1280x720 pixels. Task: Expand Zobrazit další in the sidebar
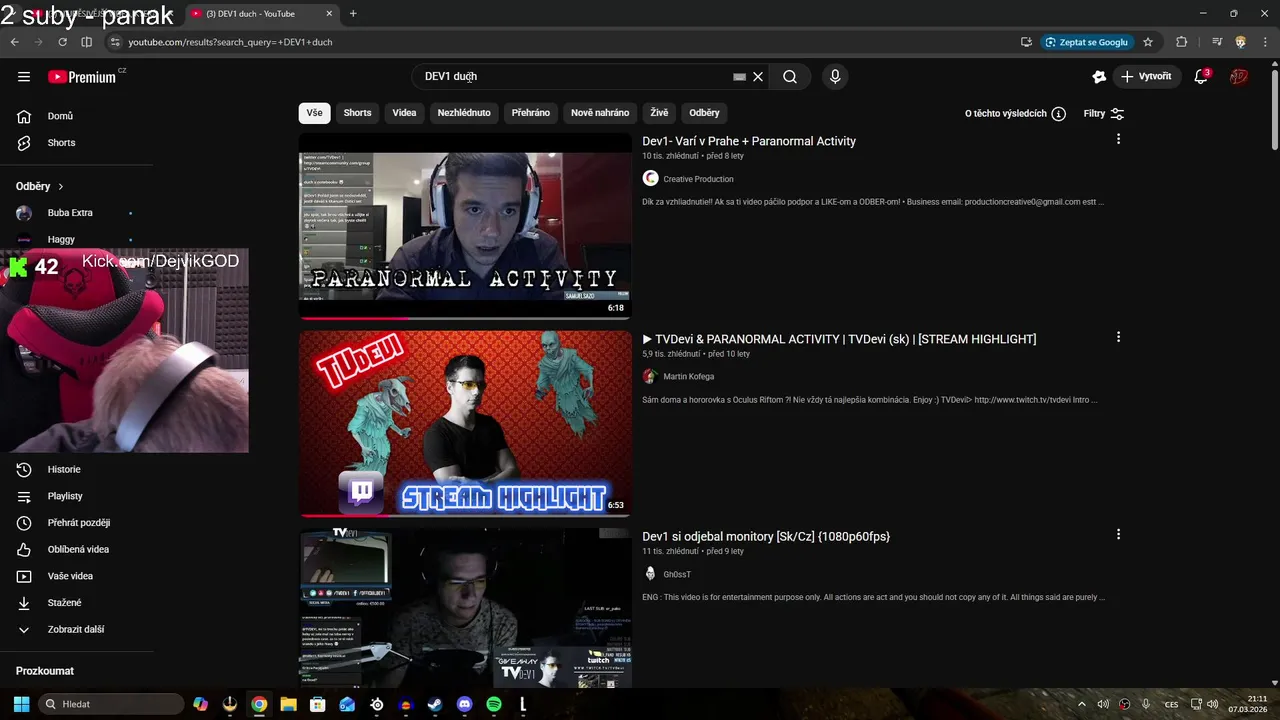pyautogui.click(x=76, y=629)
